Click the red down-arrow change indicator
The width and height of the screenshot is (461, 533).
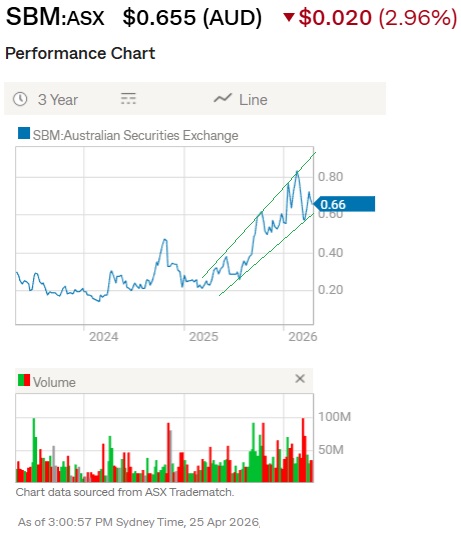pyautogui.click(x=289, y=17)
